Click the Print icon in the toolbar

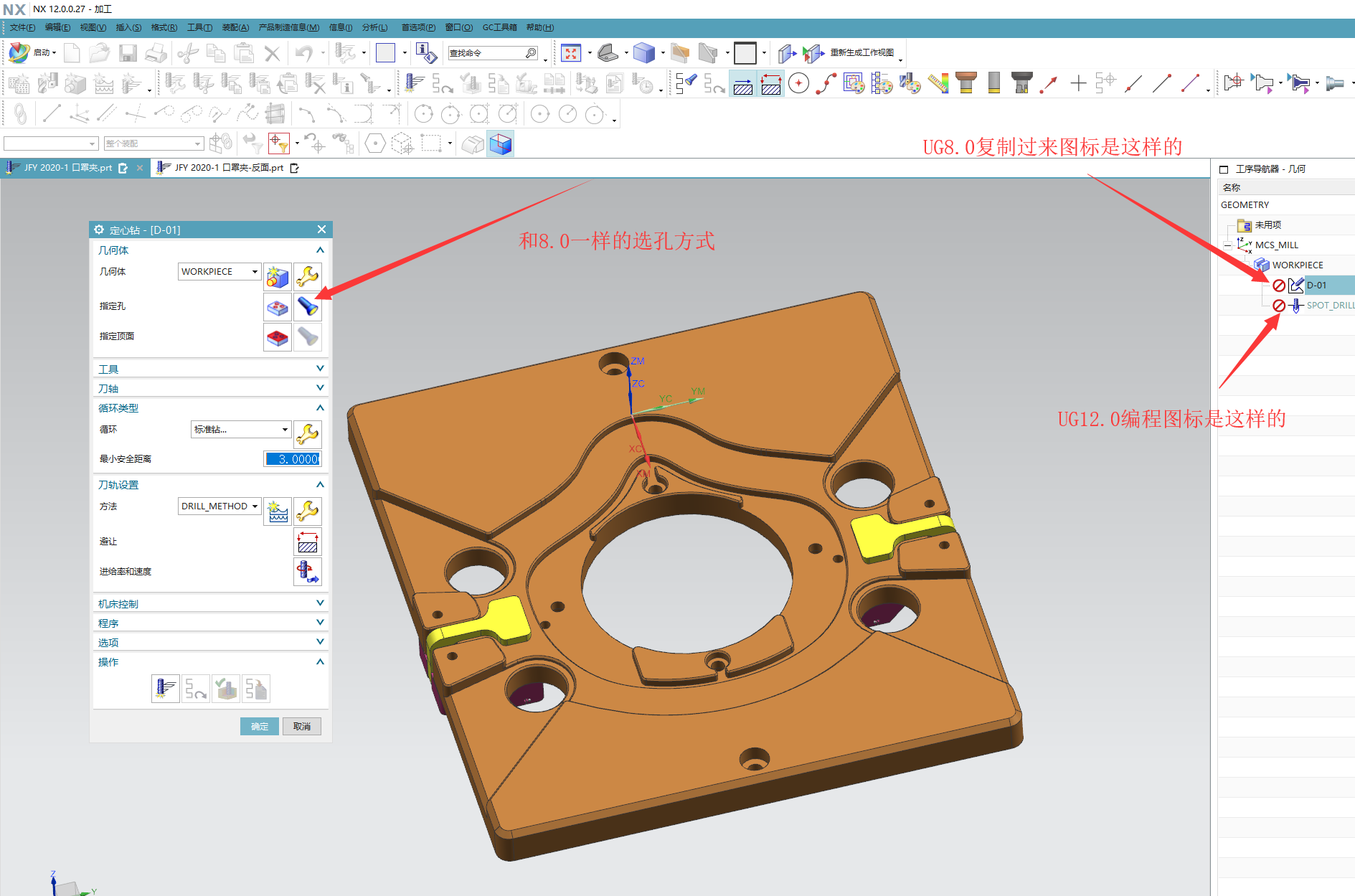pyautogui.click(x=156, y=53)
